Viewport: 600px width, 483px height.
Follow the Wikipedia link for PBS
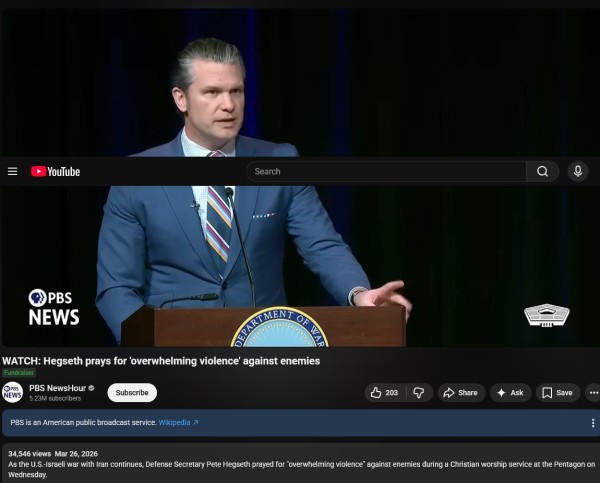(x=178, y=423)
